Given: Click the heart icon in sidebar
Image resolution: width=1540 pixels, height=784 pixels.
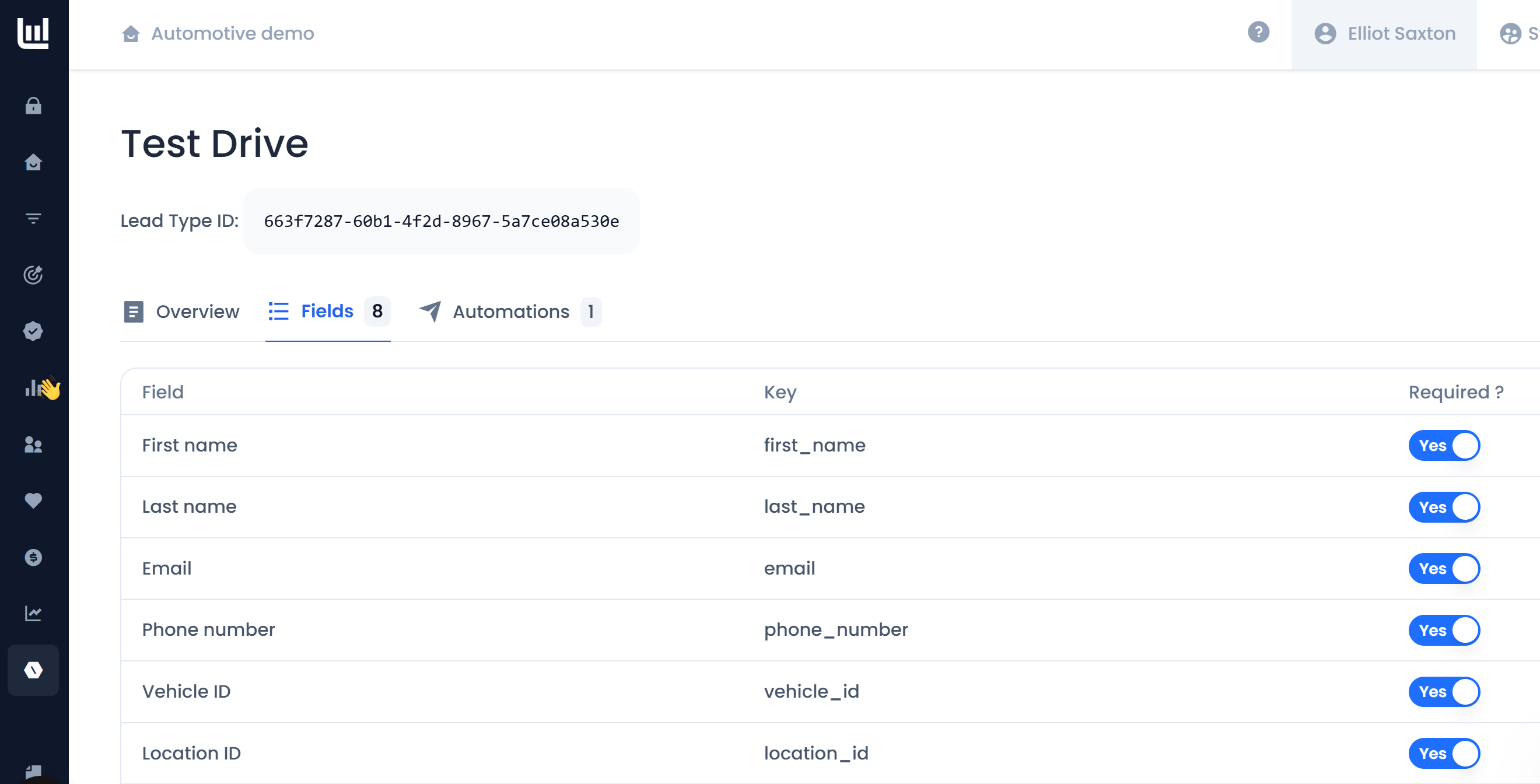Looking at the screenshot, I should 33,501.
